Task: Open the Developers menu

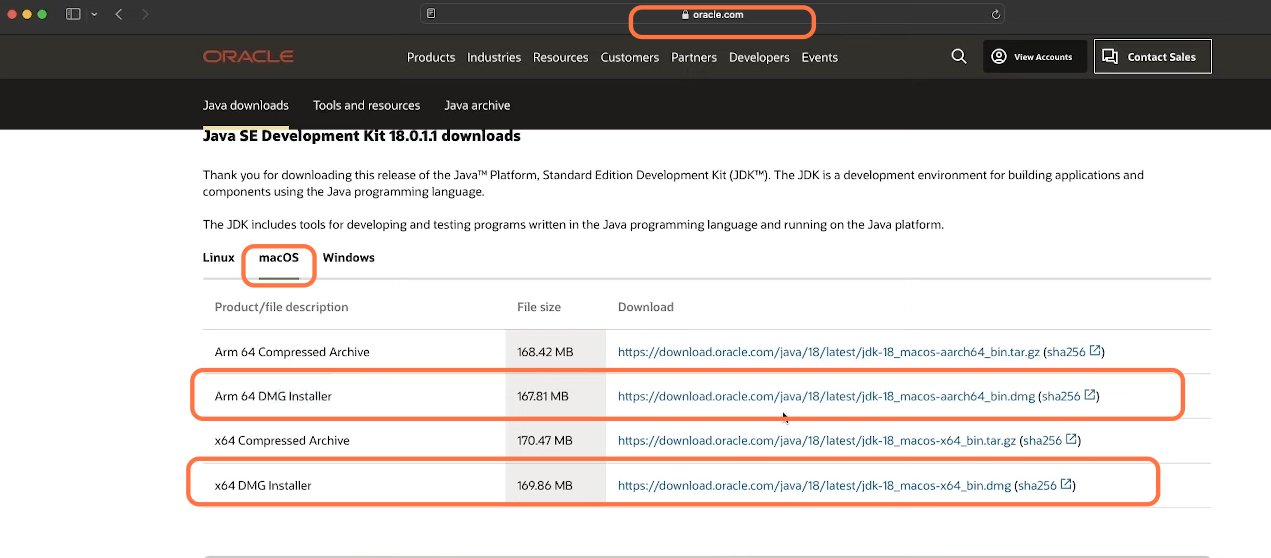Action: click(759, 57)
